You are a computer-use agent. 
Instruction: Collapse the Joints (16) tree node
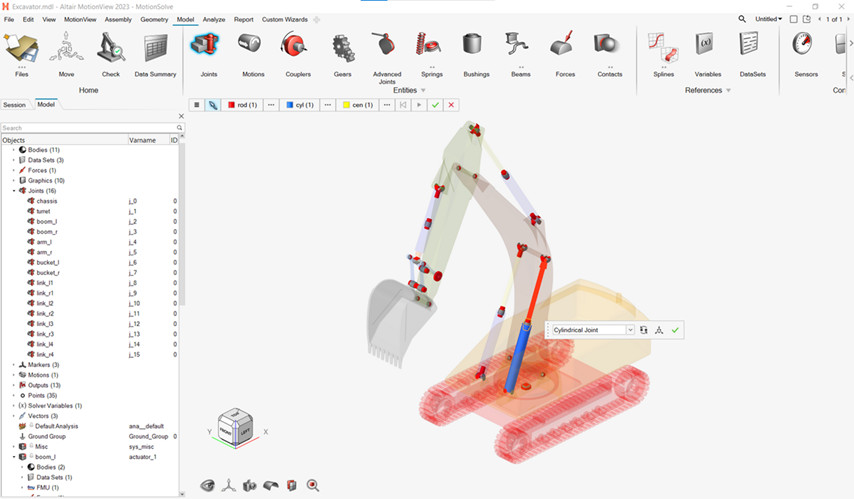point(14,190)
